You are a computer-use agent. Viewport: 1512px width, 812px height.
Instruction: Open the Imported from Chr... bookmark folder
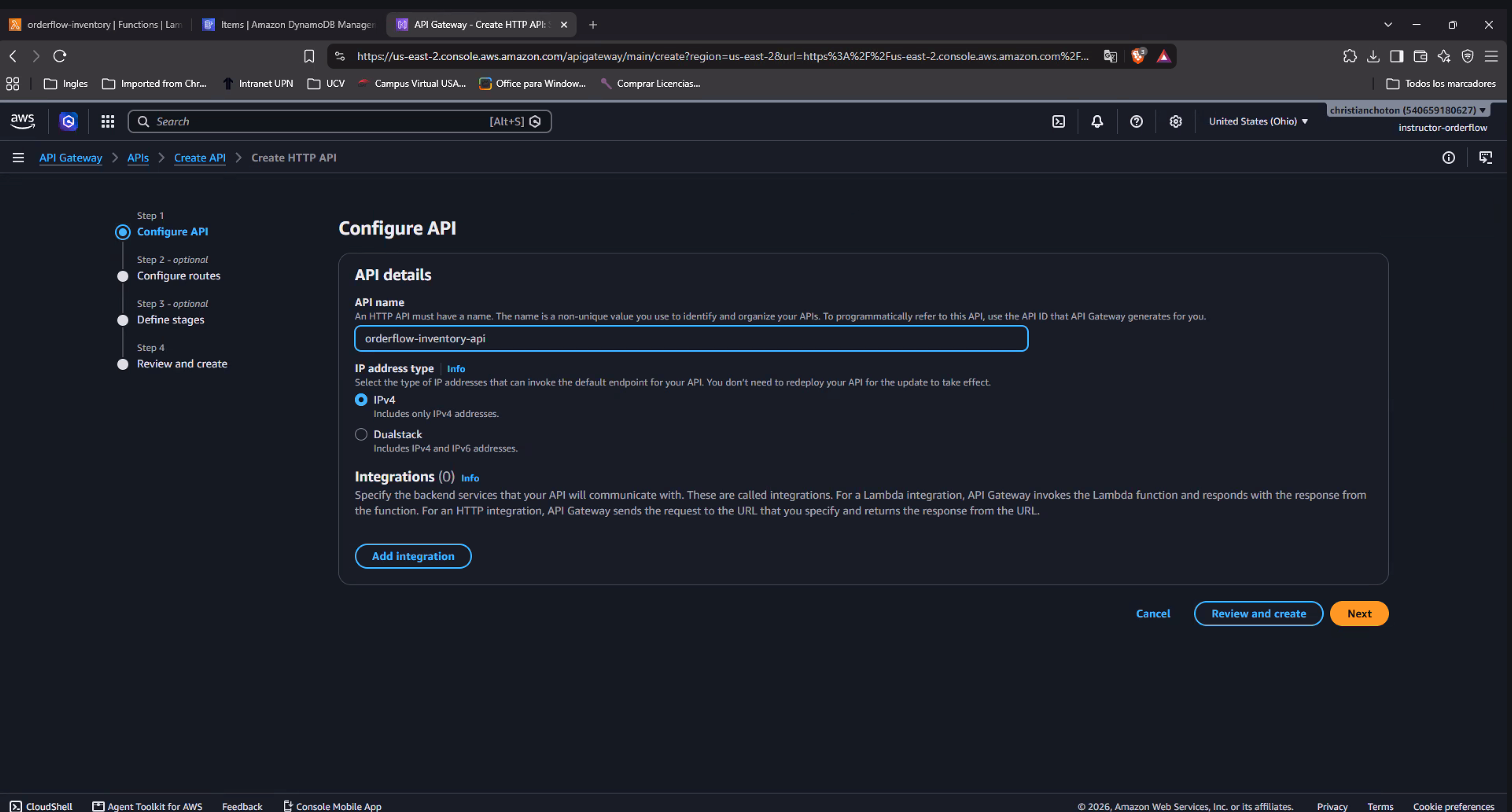click(x=155, y=83)
